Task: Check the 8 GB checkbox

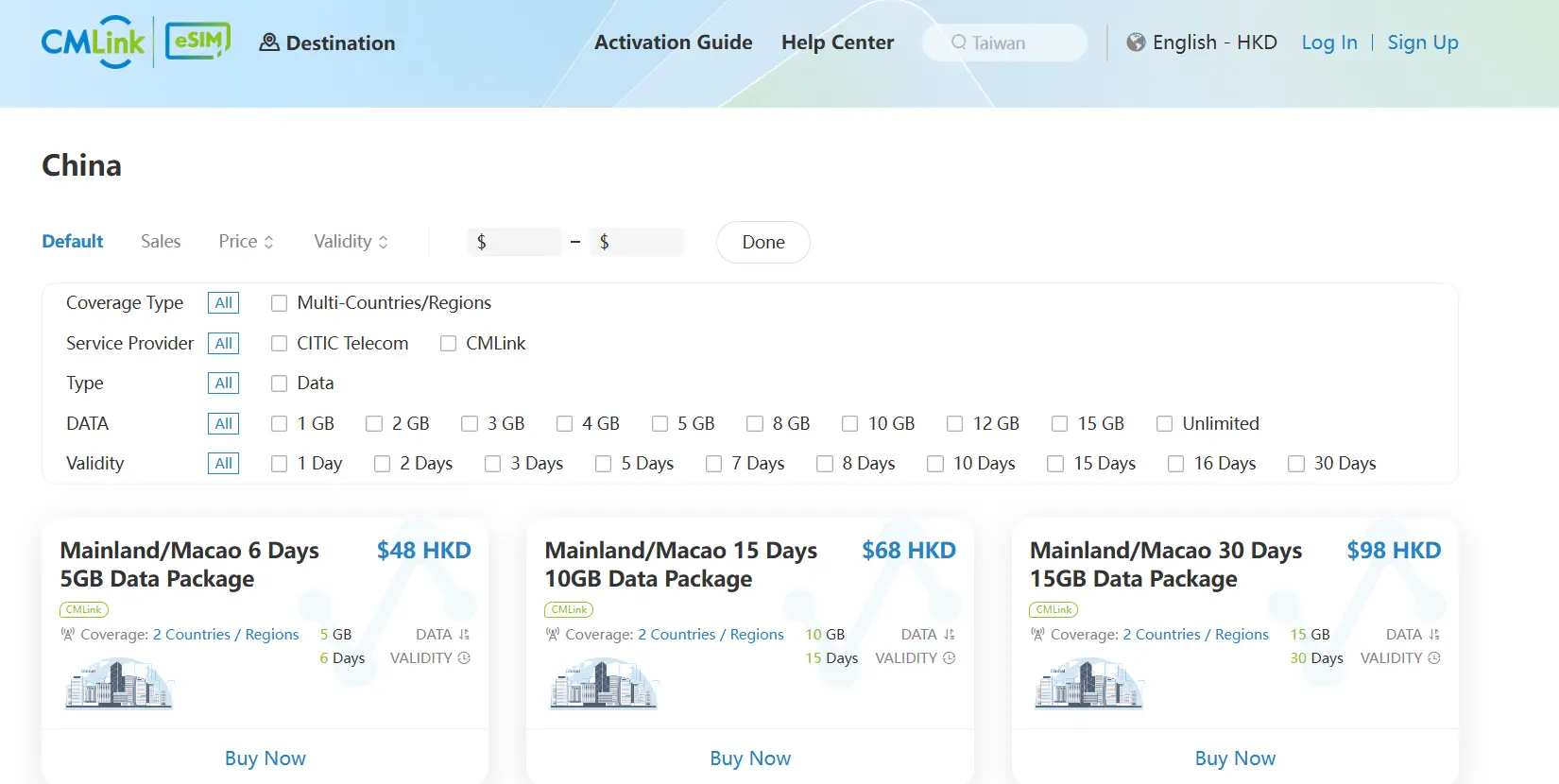Action: [755, 424]
